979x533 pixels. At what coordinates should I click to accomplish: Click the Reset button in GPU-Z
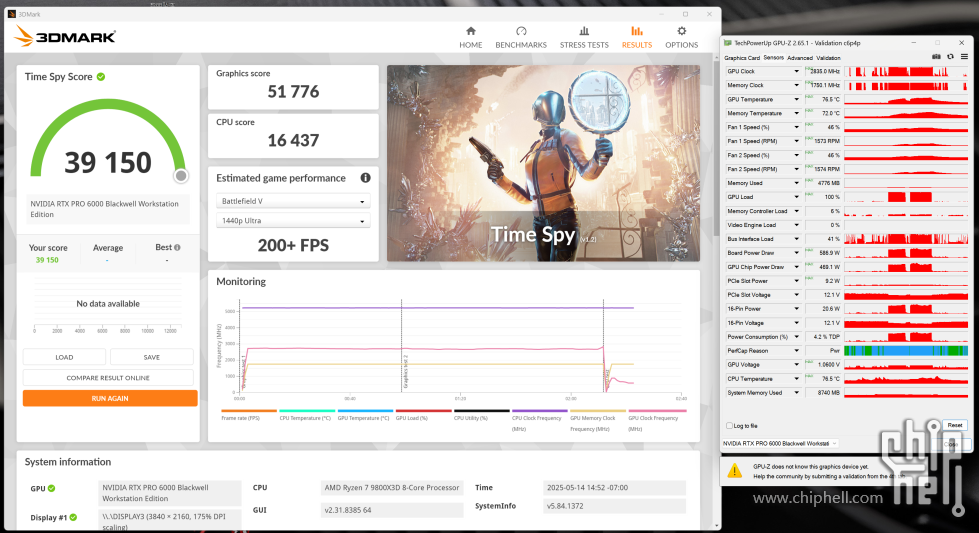(x=955, y=425)
